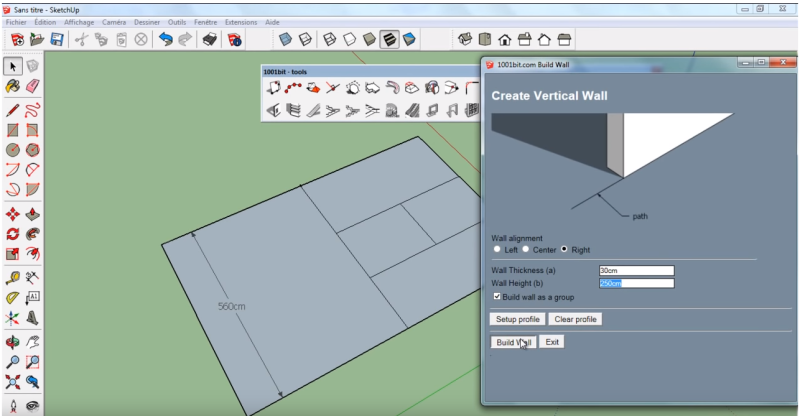The height and width of the screenshot is (416, 800).
Task: Pick the Text label tool
Action: [x=33, y=298]
